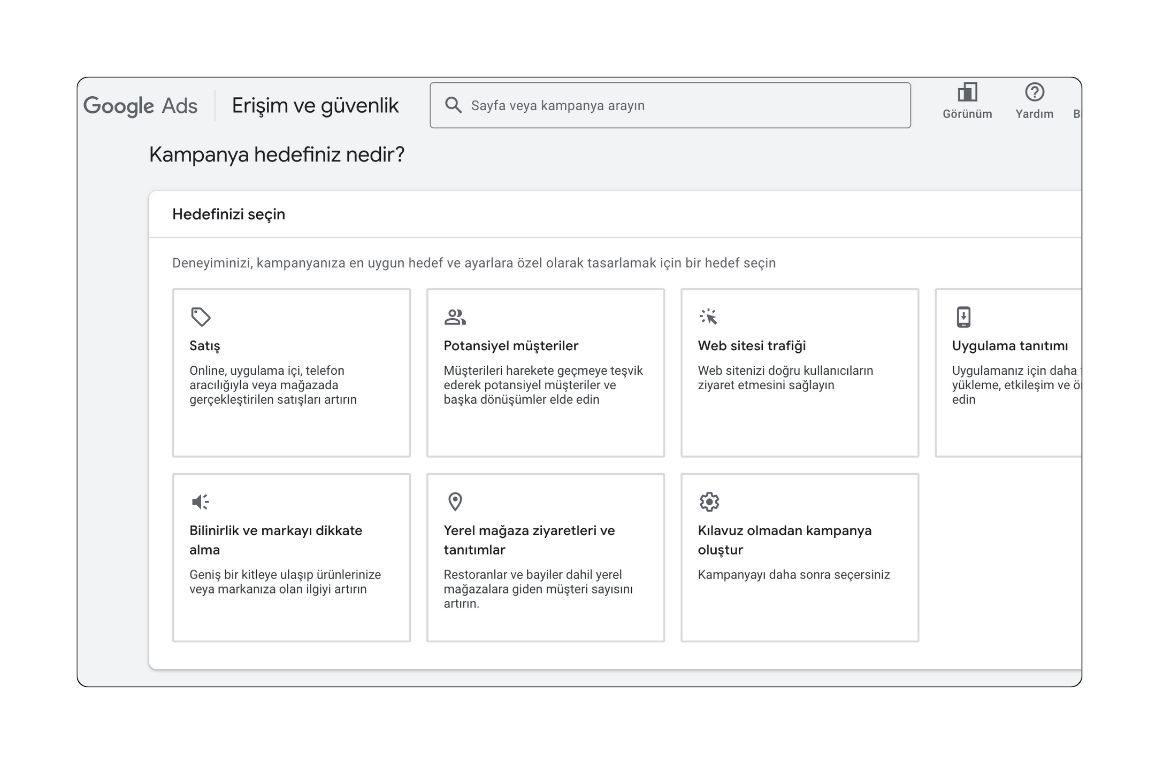Viewport: 1159px width, 764px height.
Task: Click the Google Ads logo
Action: [140, 105]
